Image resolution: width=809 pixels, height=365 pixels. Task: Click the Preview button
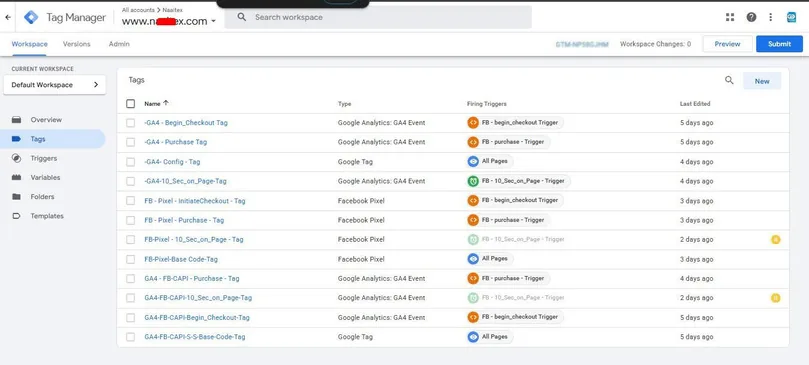pyautogui.click(x=727, y=44)
